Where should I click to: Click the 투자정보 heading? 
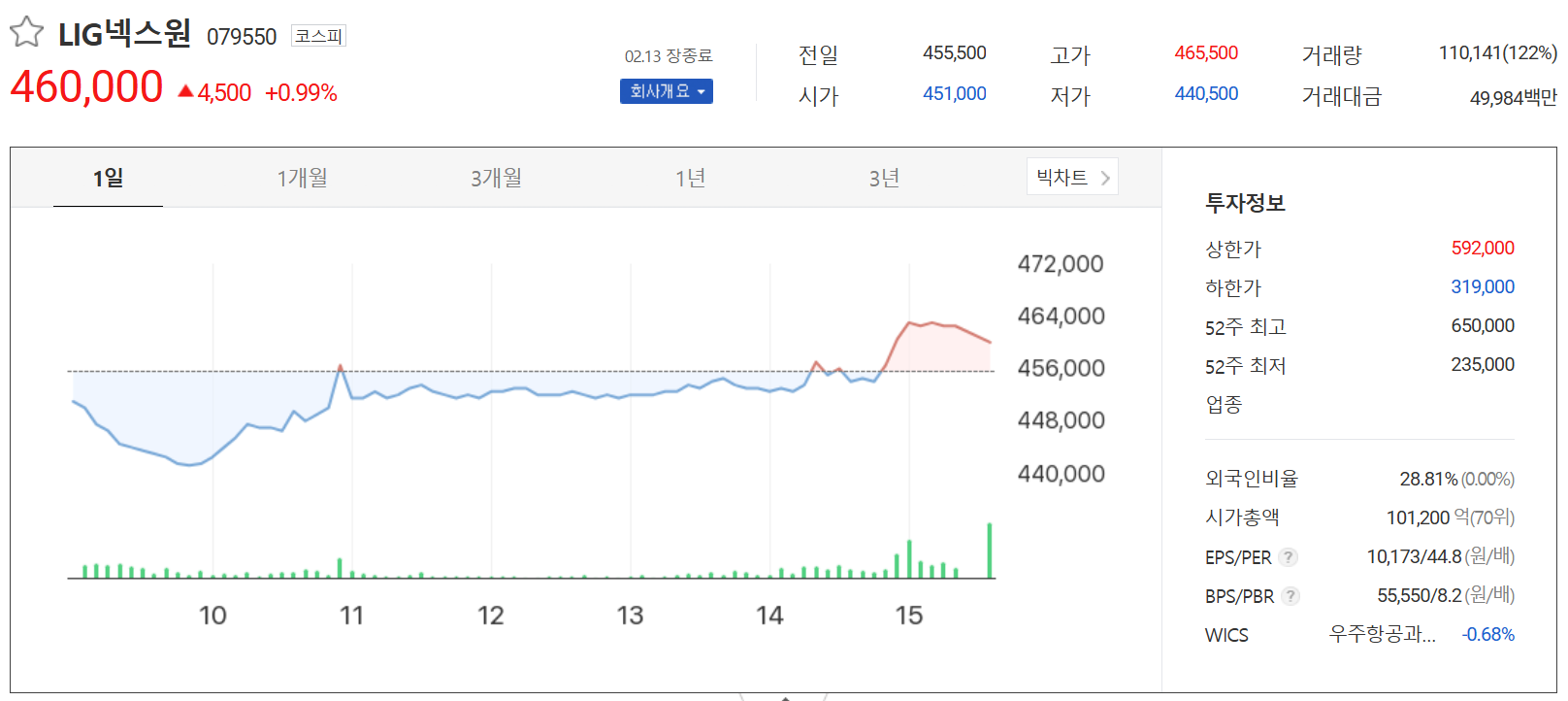click(1245, 203)
